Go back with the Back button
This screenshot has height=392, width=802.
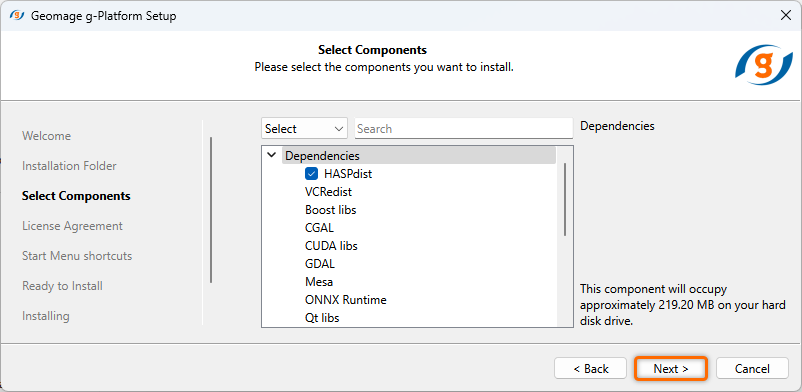pyautogui.click(x=591, y=368)
